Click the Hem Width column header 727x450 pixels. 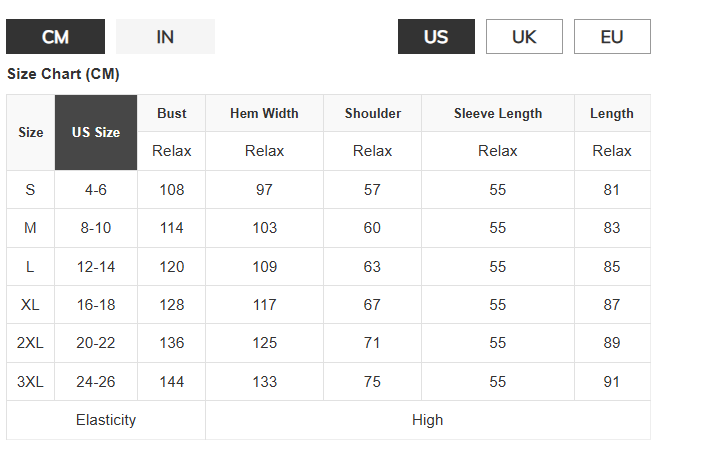point(264,113)
